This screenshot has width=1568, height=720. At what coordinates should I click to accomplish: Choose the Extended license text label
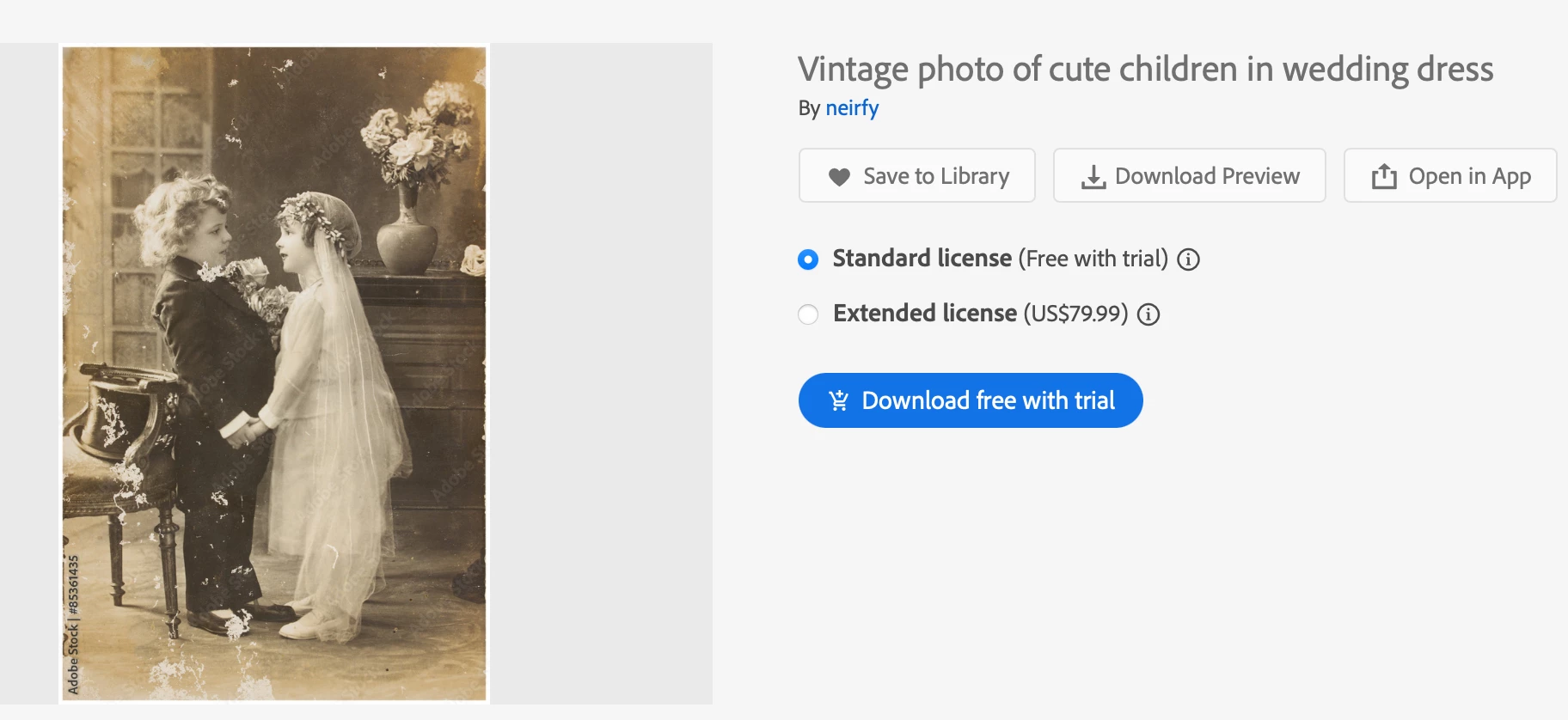pos(924,314)
